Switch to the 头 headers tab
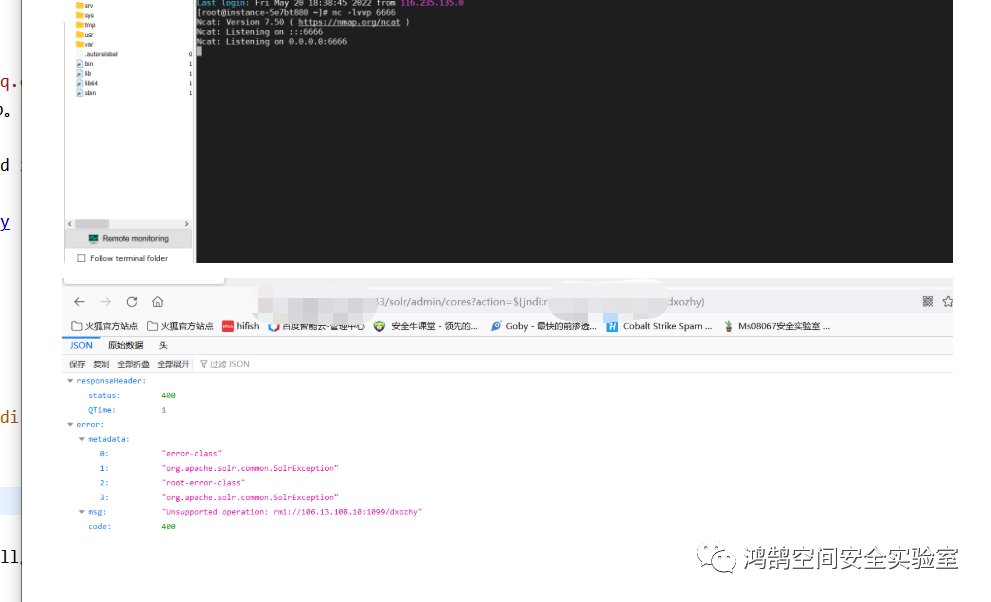 163,345
